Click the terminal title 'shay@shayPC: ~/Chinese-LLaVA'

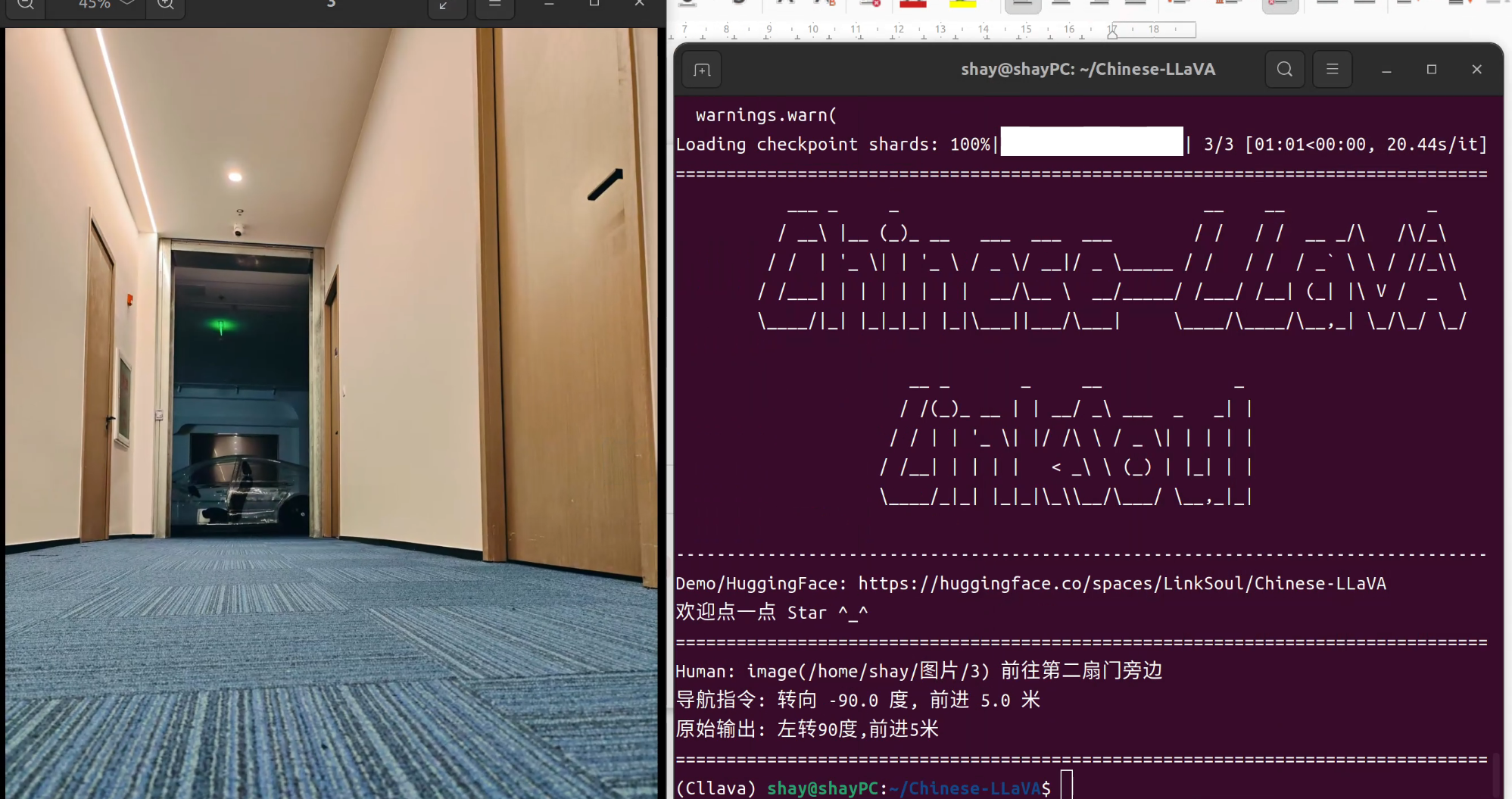coord(1088,70)
